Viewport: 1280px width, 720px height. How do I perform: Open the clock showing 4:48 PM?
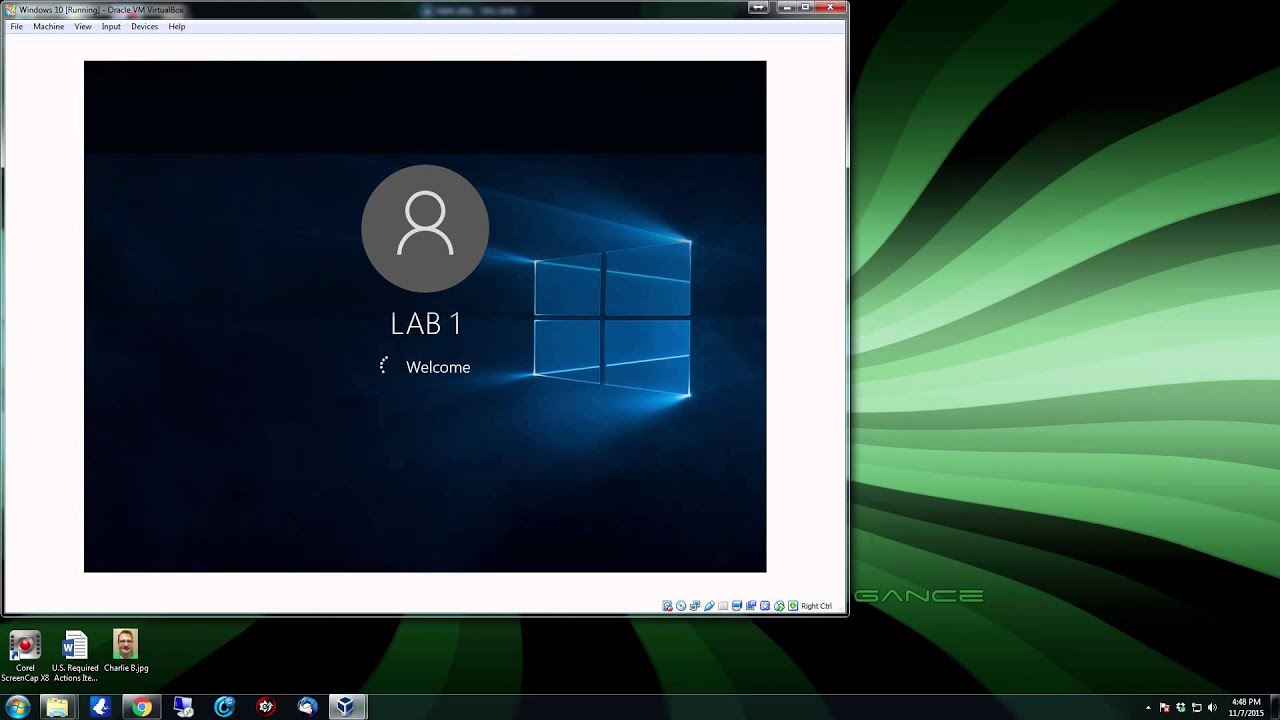(x=1246, y=707)
